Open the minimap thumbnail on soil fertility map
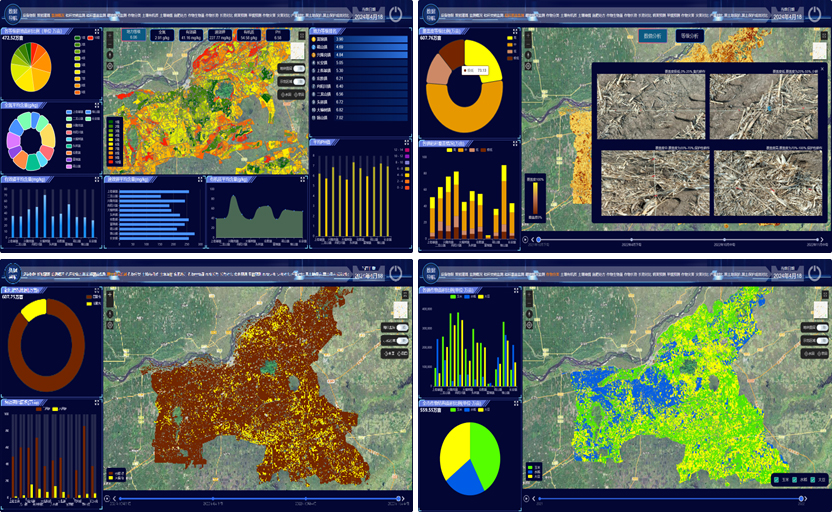 297,51
